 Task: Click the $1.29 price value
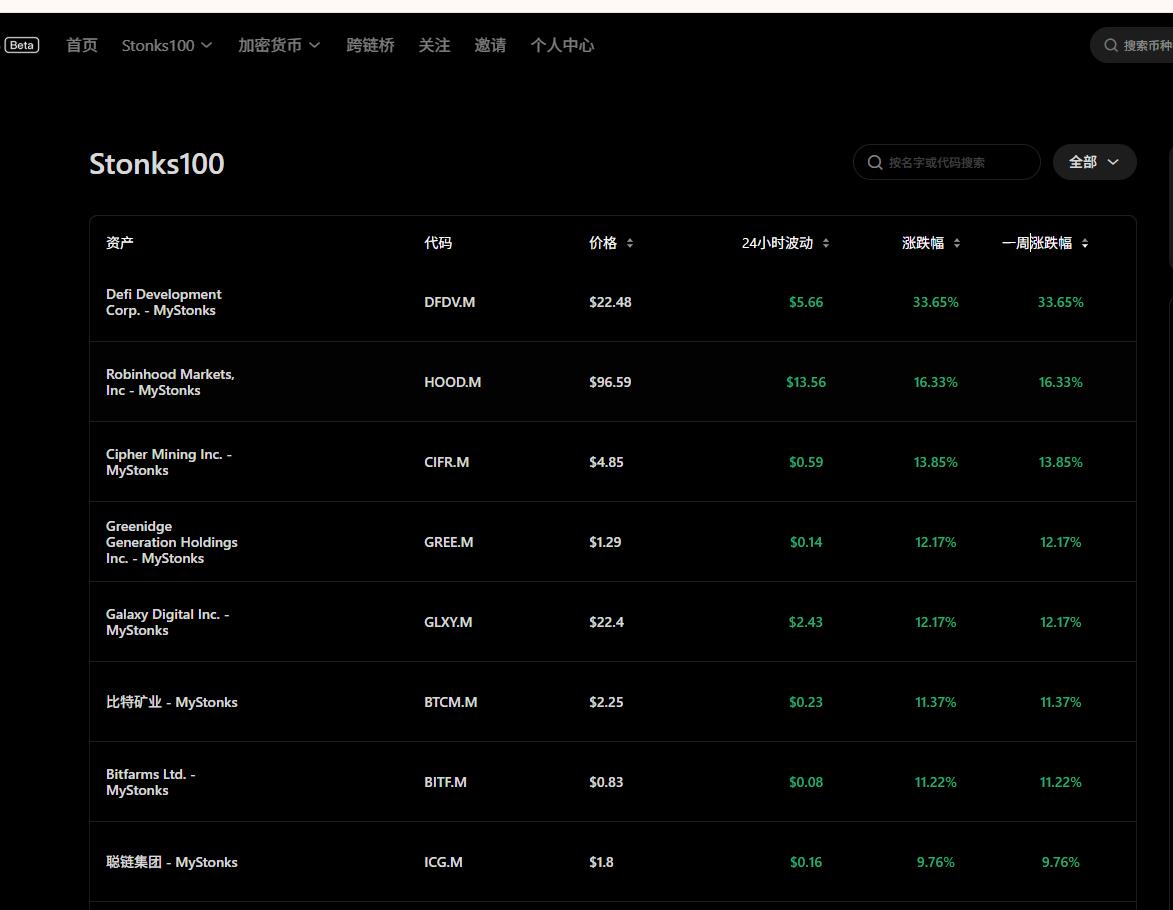(x=605, y=543)
